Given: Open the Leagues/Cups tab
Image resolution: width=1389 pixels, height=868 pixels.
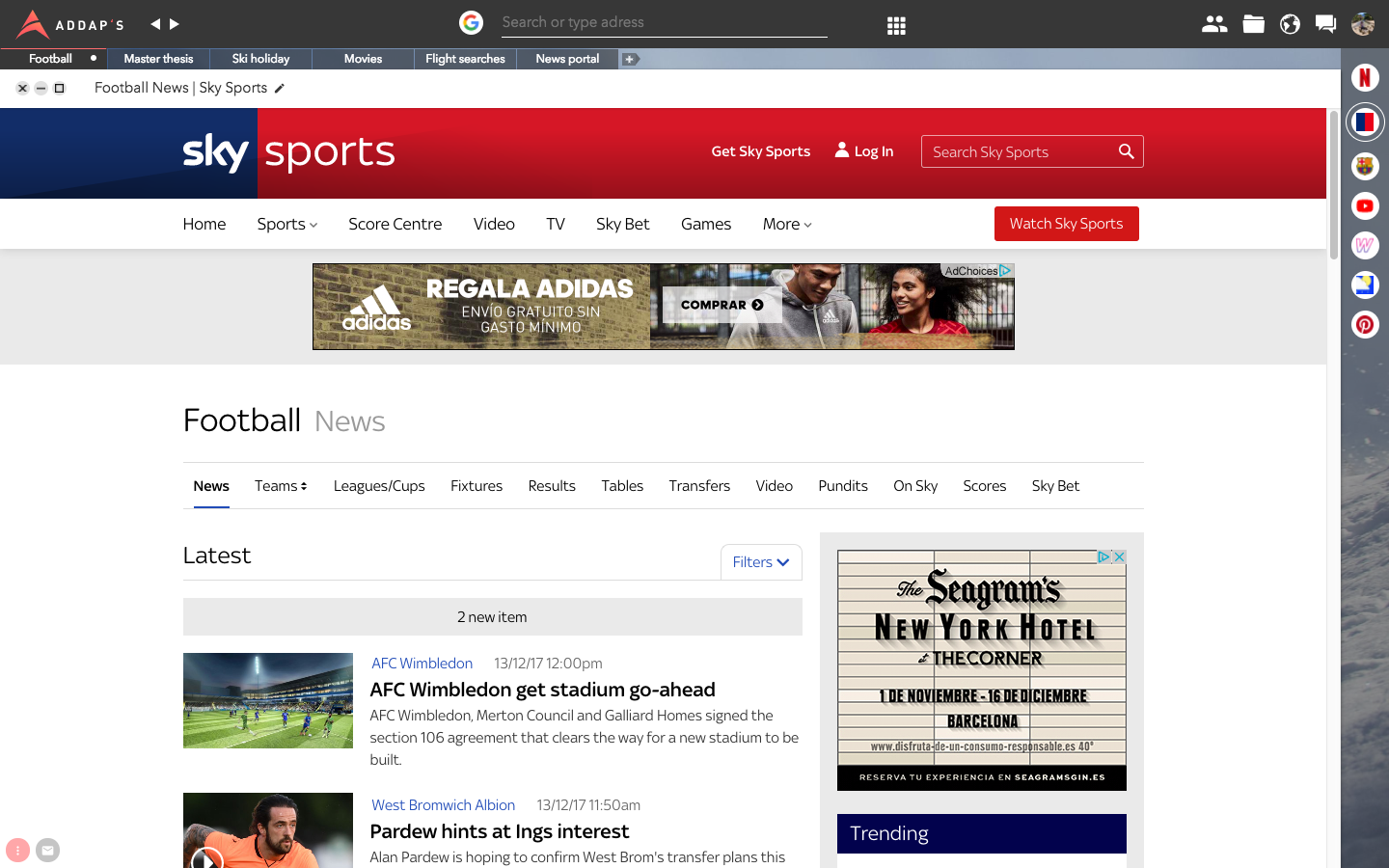Looking at the screenshot, I should (379, 486).
